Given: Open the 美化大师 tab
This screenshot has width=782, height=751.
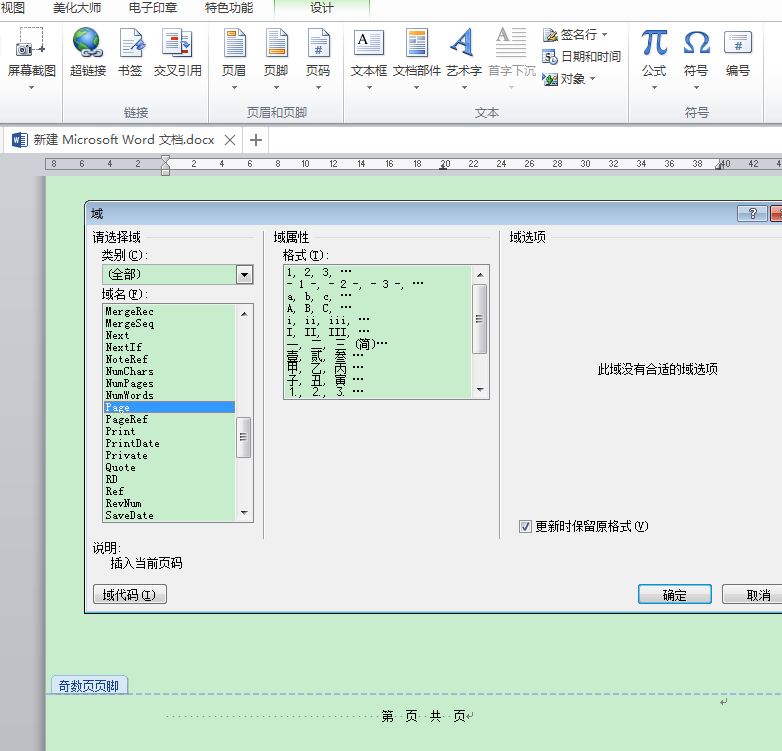Looking at the screenshot, I should click(x=77, y=8).
